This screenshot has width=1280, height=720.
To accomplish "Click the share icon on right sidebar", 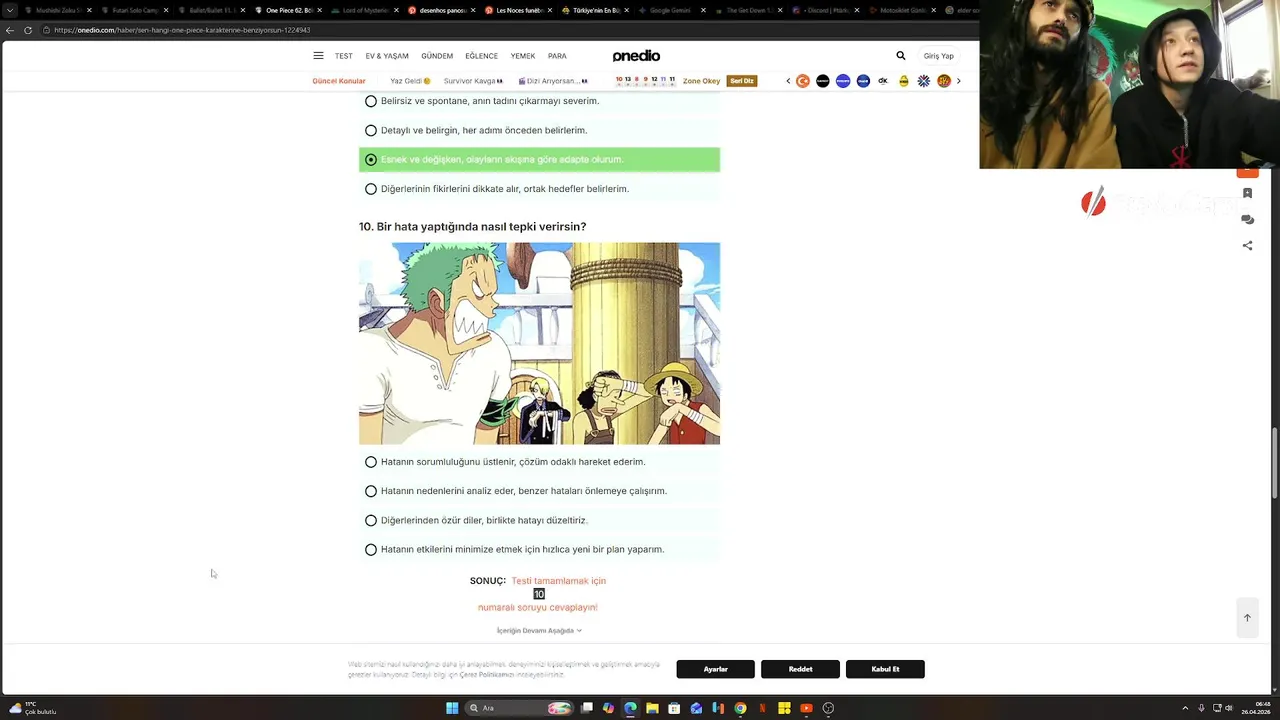I will (1247, 245).
